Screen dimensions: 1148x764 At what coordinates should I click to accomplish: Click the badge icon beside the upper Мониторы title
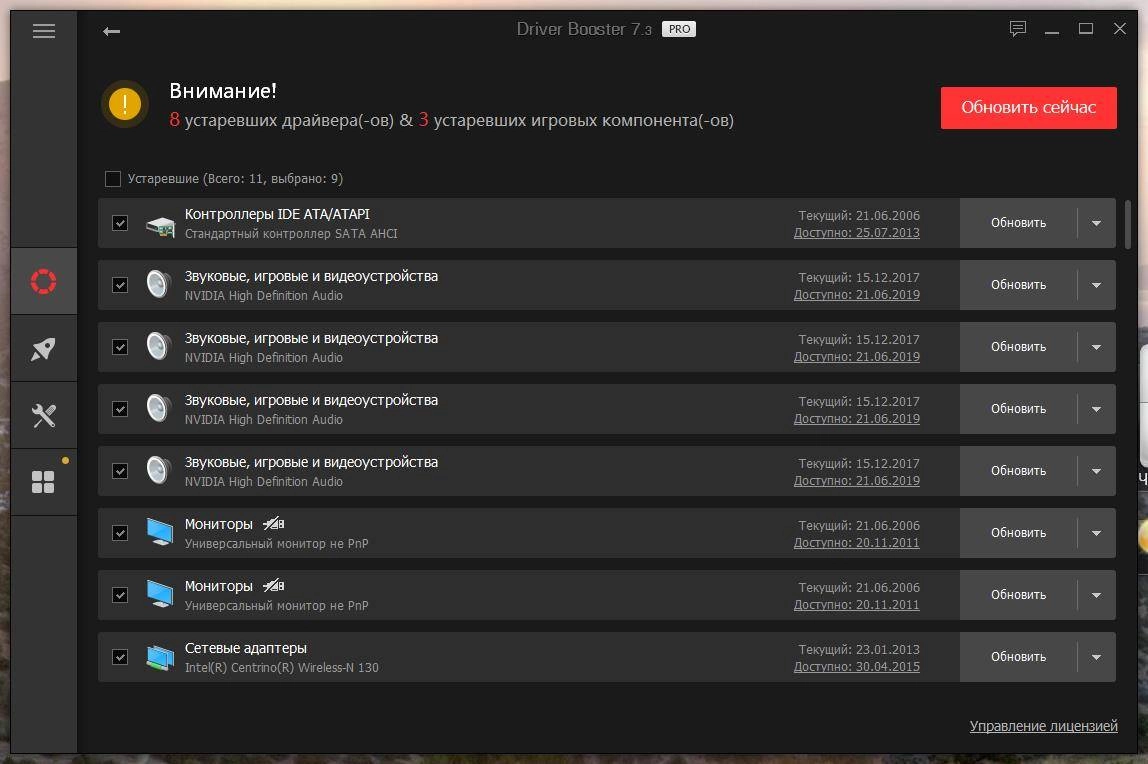274,524
